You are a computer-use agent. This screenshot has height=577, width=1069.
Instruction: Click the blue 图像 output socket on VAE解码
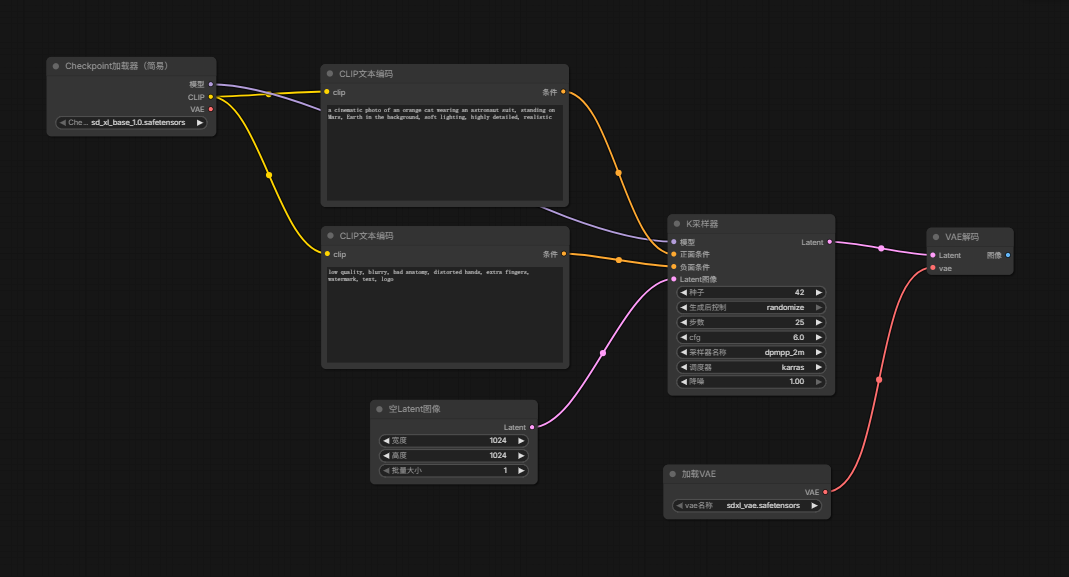point(1008,255)
